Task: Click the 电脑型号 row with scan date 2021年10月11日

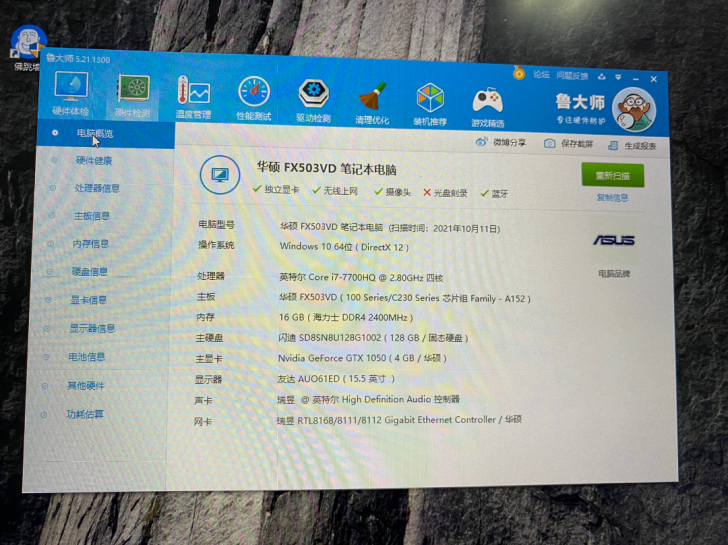Action: pyautogui.click(x=390, y=228)
